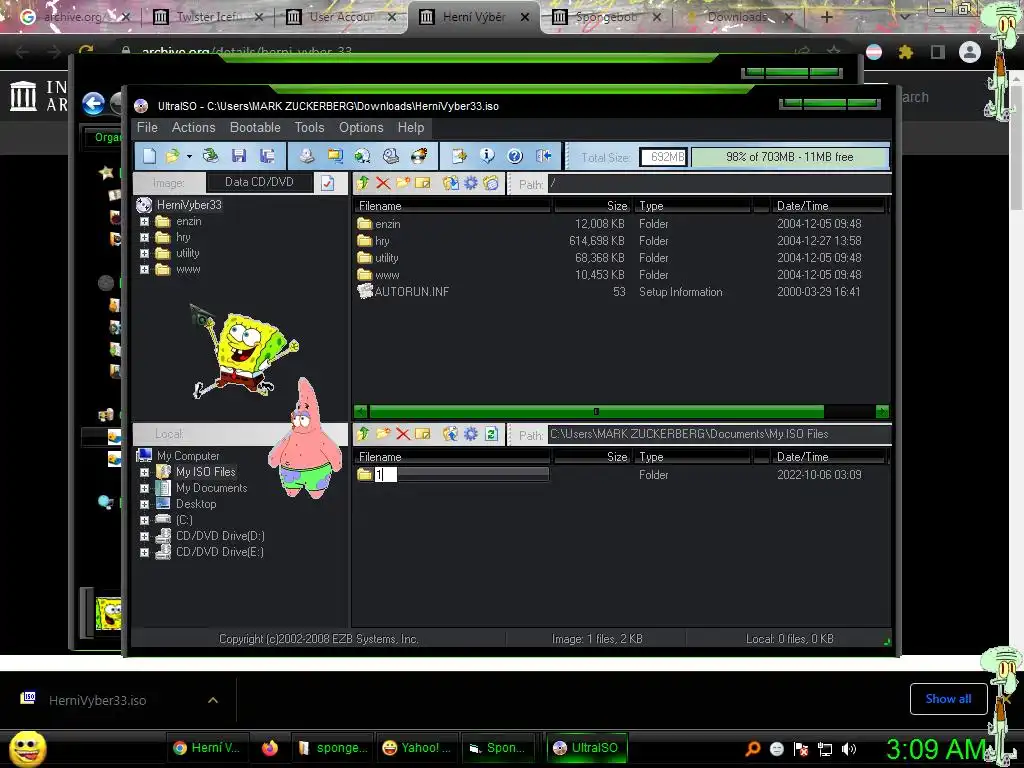The width and height of the screenshot is (1024, 768).
Task: Click the Exit door-arrow toolbar icon
Action: (x=543, y=155)
